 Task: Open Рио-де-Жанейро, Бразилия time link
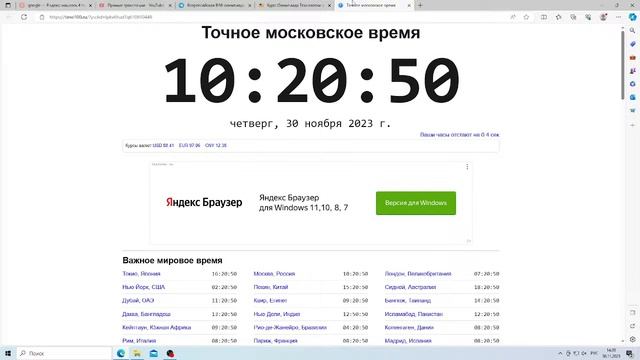(290, 327)
